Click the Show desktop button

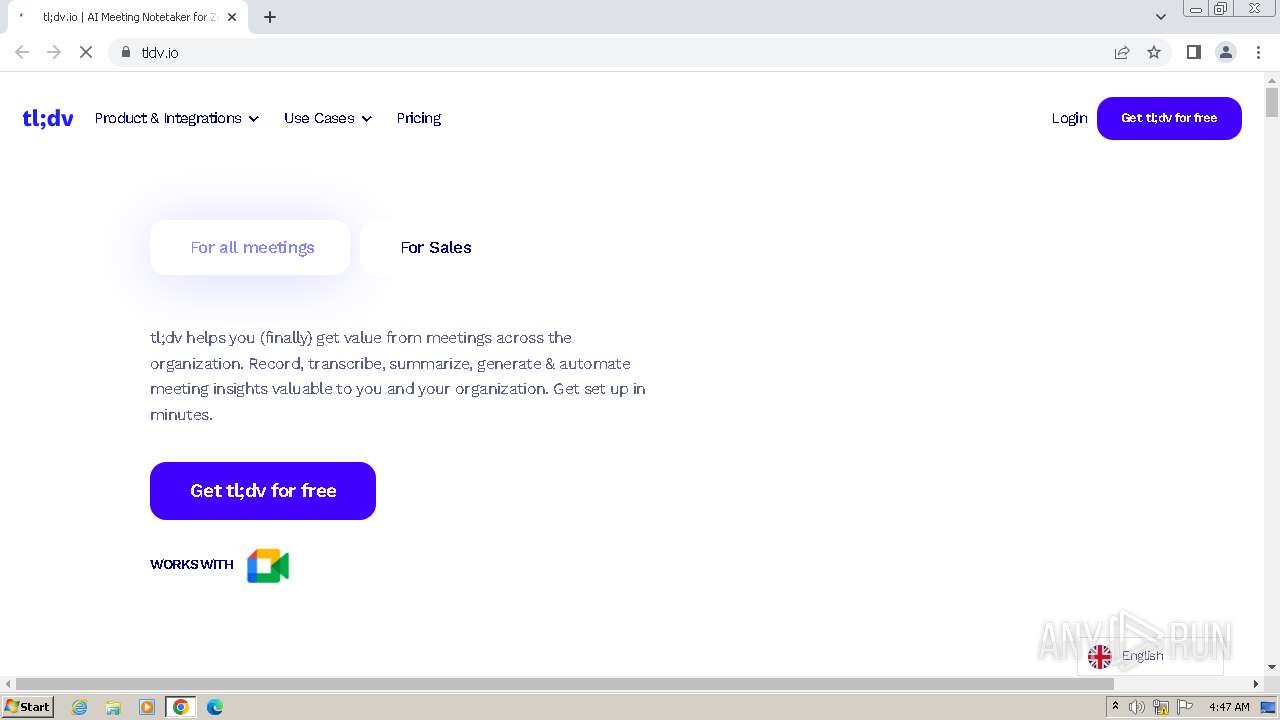tap(1269, 707)
